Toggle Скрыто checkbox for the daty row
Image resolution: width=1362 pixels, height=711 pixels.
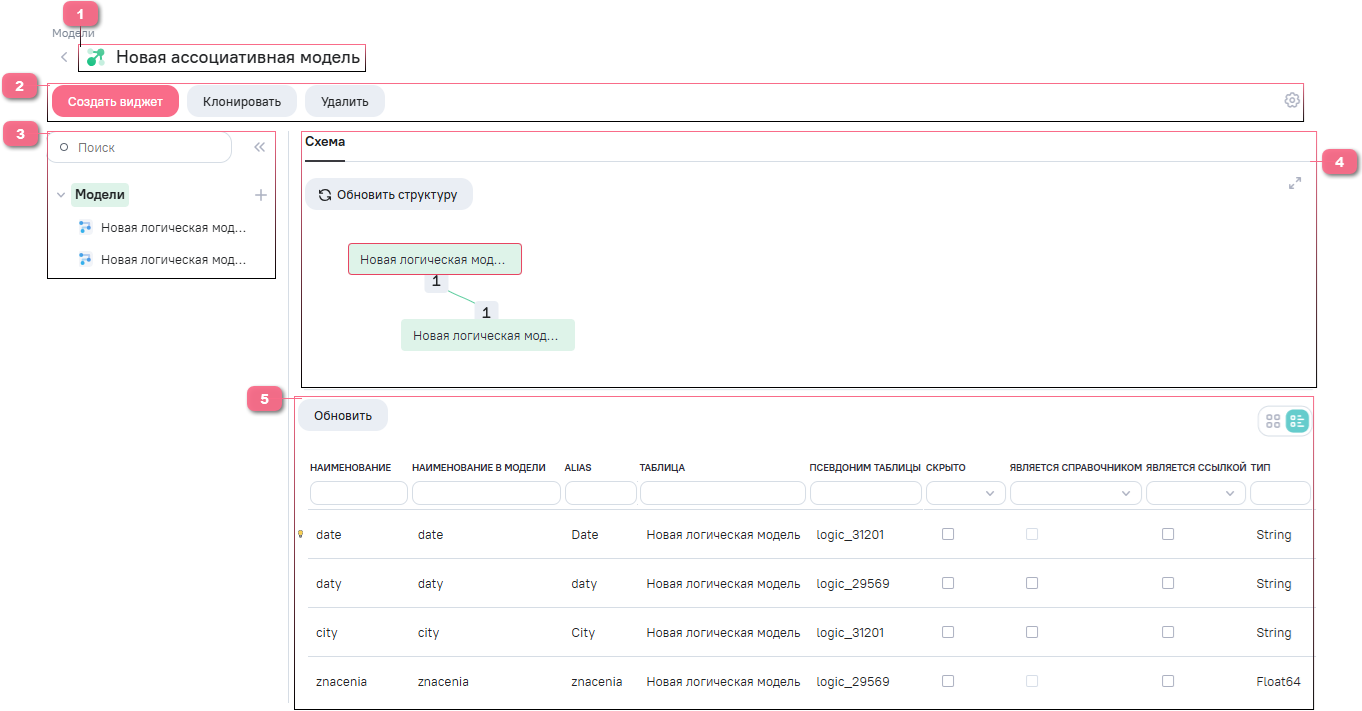click(x=948, y=583)
